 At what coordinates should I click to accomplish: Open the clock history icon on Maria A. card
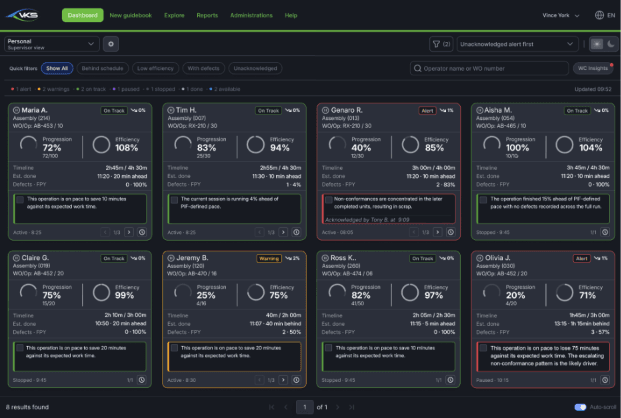pos(142,232)
